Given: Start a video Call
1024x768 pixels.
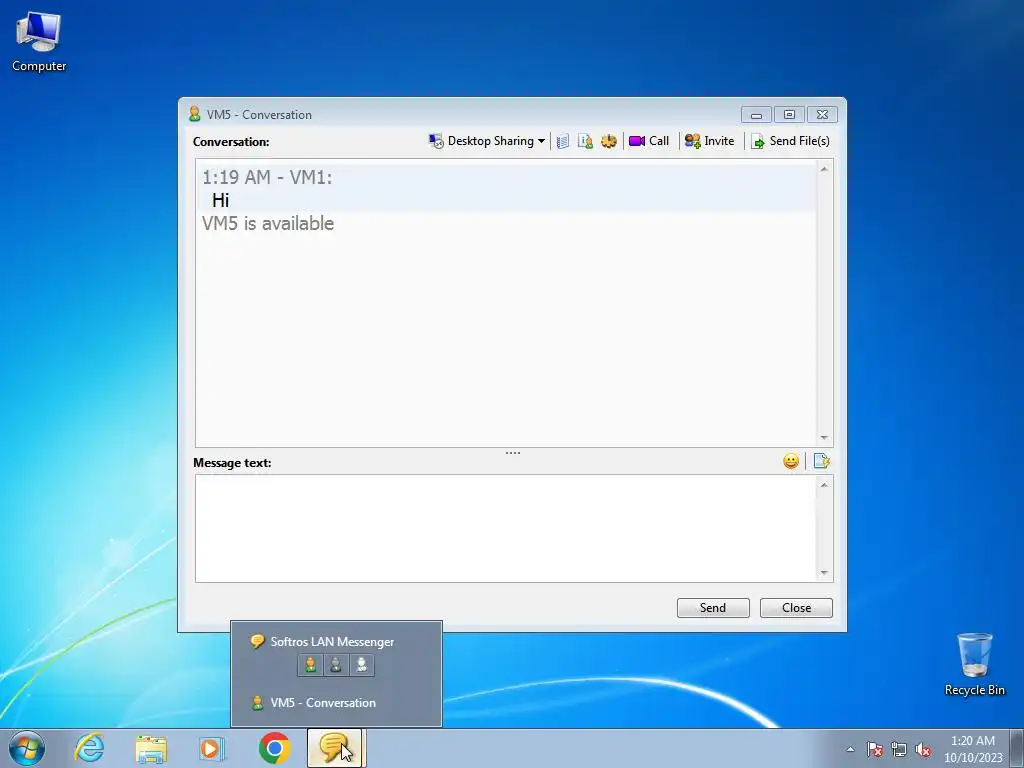Looking at the screenshot, I should pyautogui.click(x=649, y=141).
